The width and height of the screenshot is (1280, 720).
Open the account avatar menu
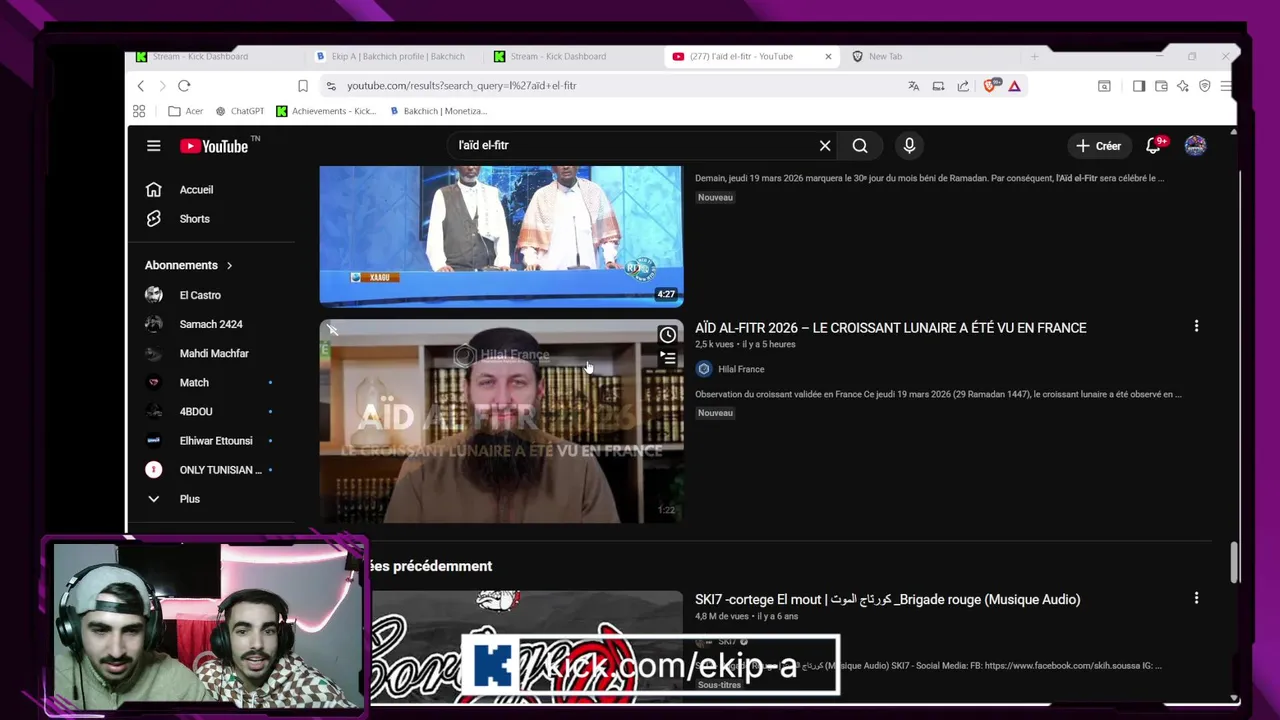click(1195, 145)
